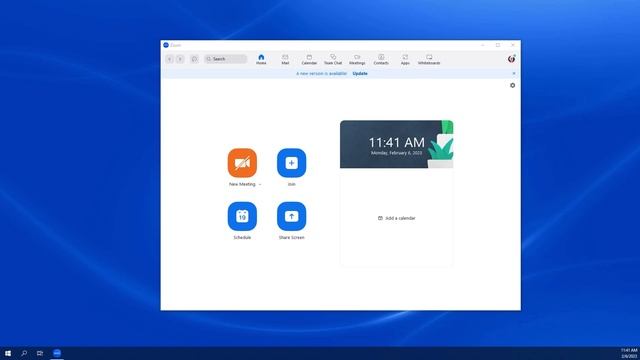Viewport: 640px width, 360px height.
Task: Open the taskbar clock and date
Action: tap(629, 353)
